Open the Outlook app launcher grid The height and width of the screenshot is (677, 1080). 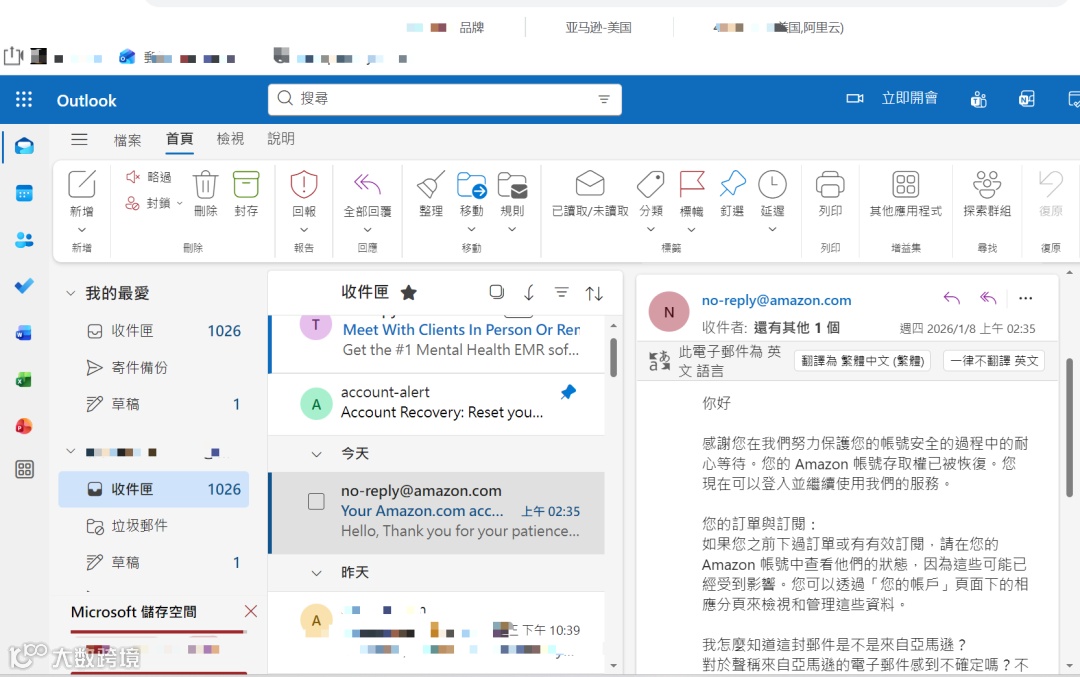click(24, 100)
